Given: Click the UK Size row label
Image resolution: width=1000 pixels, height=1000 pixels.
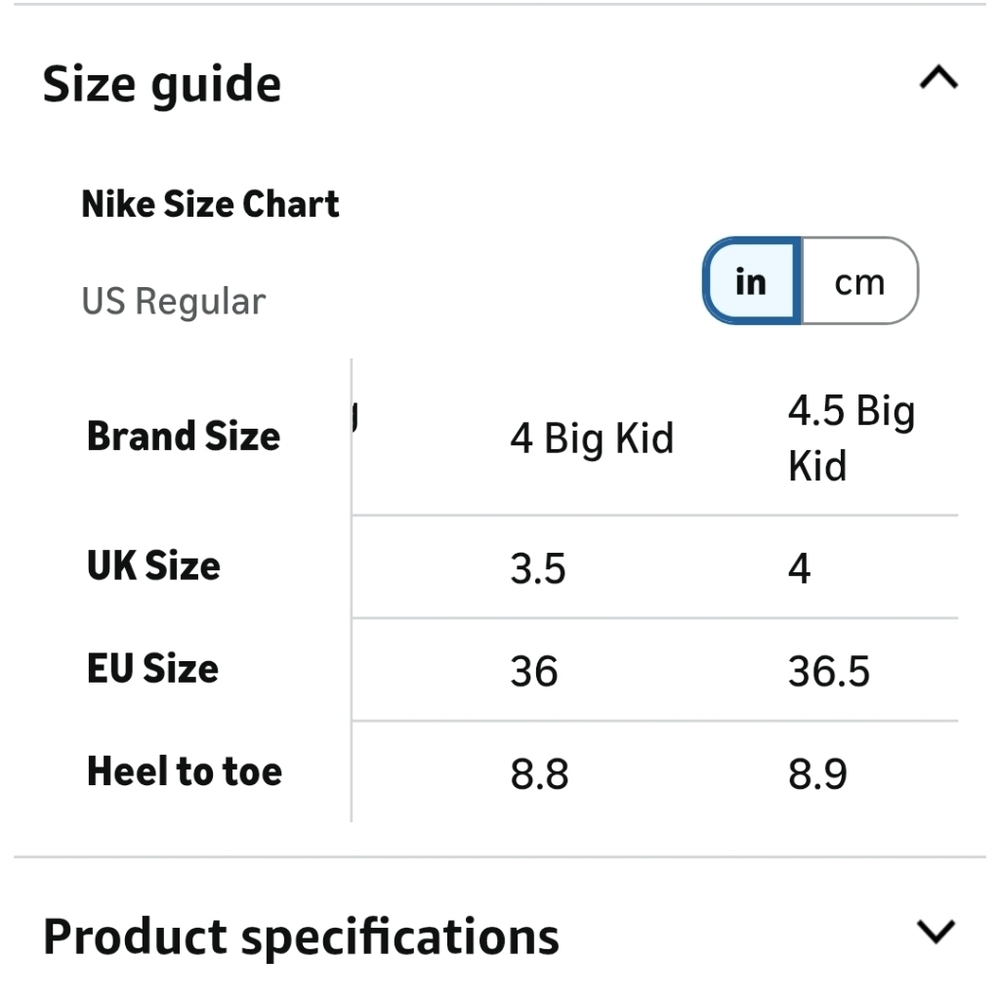Looking at the screenshot, I should [x=154, y=566].
